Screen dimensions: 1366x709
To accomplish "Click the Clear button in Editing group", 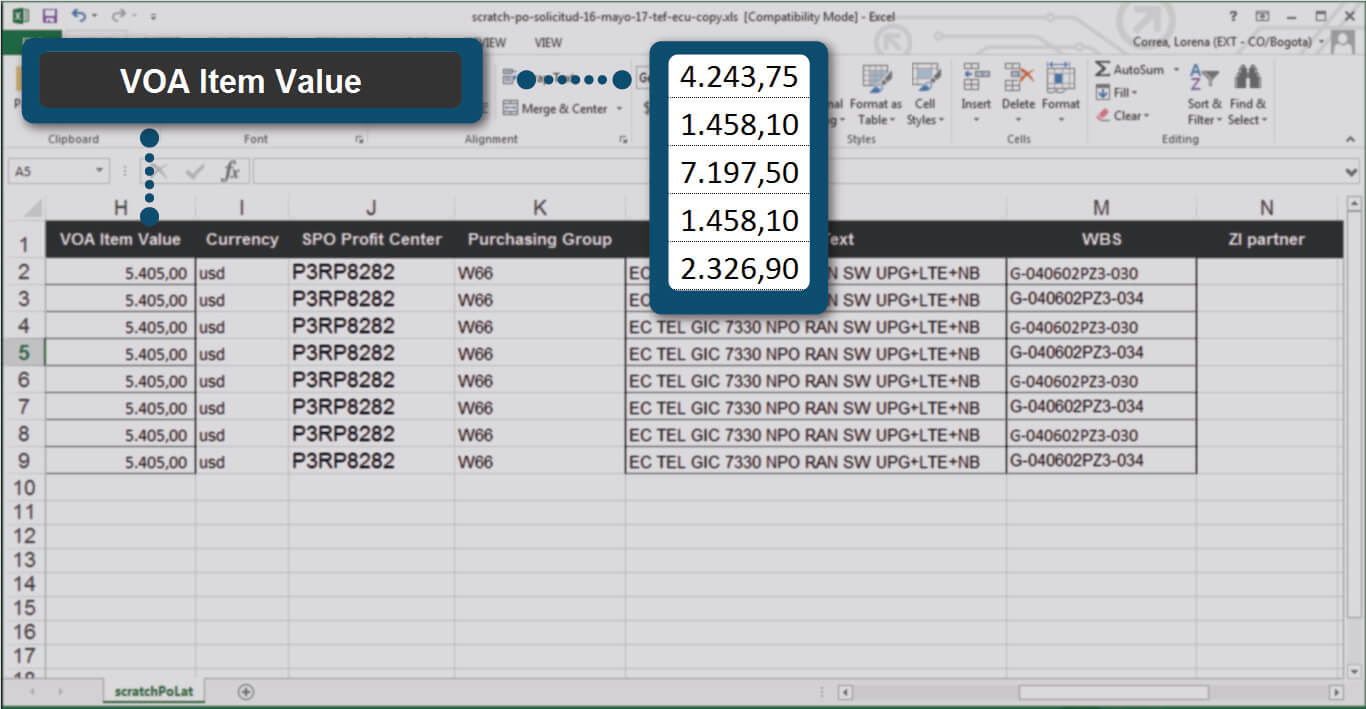I will pyautogui.click(x=1125, y=115).
